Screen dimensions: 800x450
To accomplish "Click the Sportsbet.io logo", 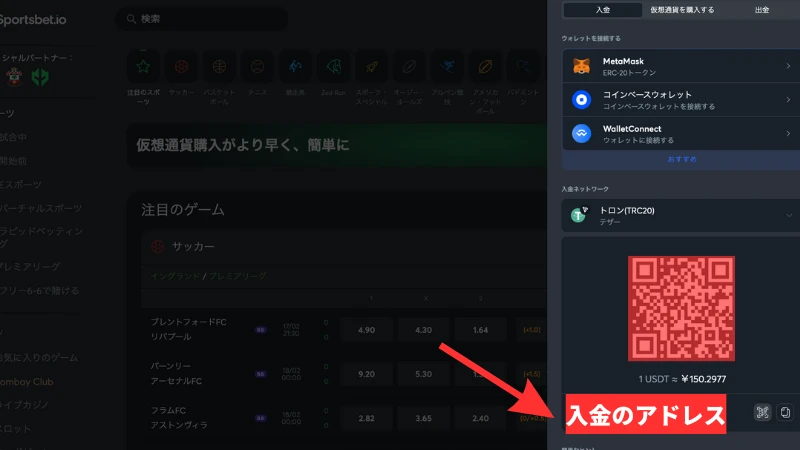I will (x=33, y=19).
